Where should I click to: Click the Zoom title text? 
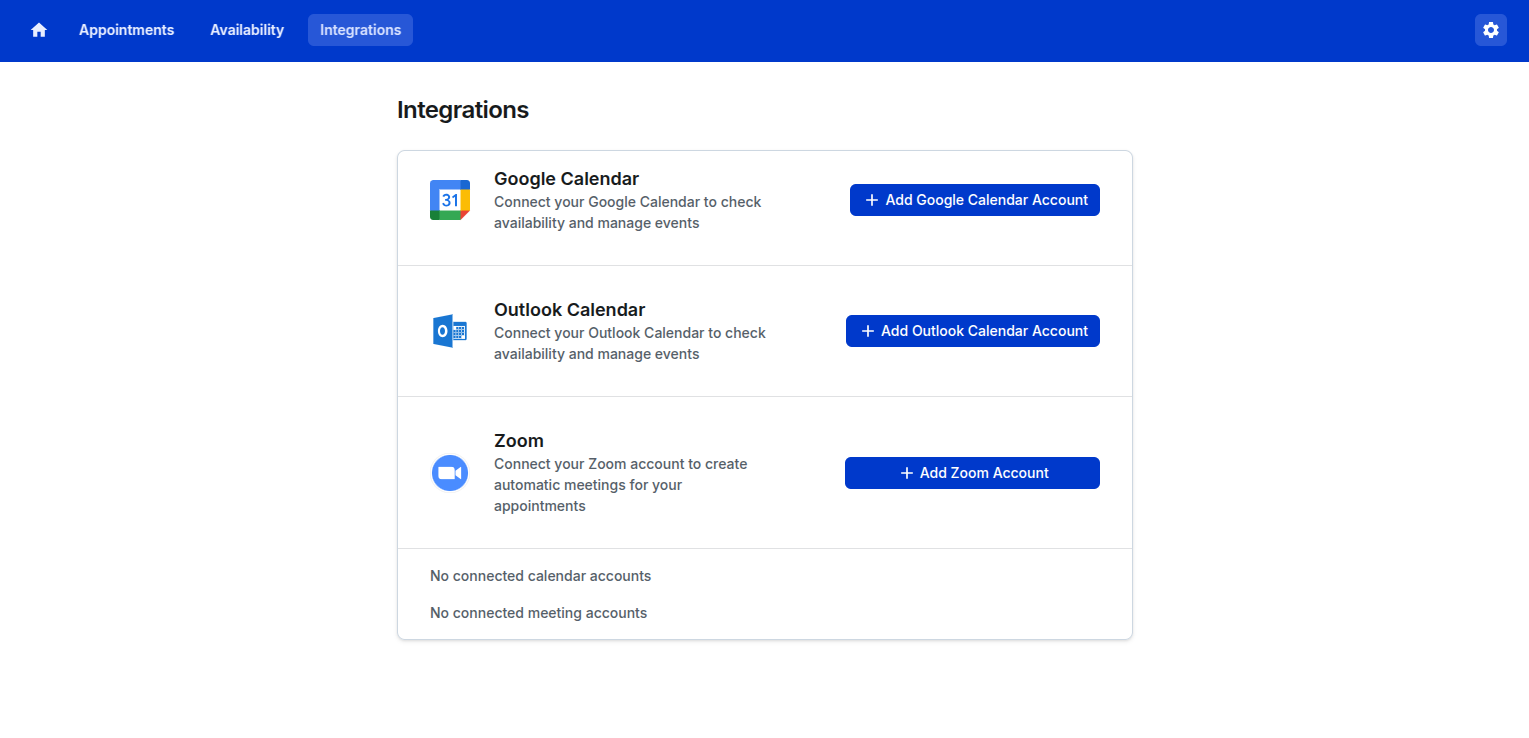(519, 441)
